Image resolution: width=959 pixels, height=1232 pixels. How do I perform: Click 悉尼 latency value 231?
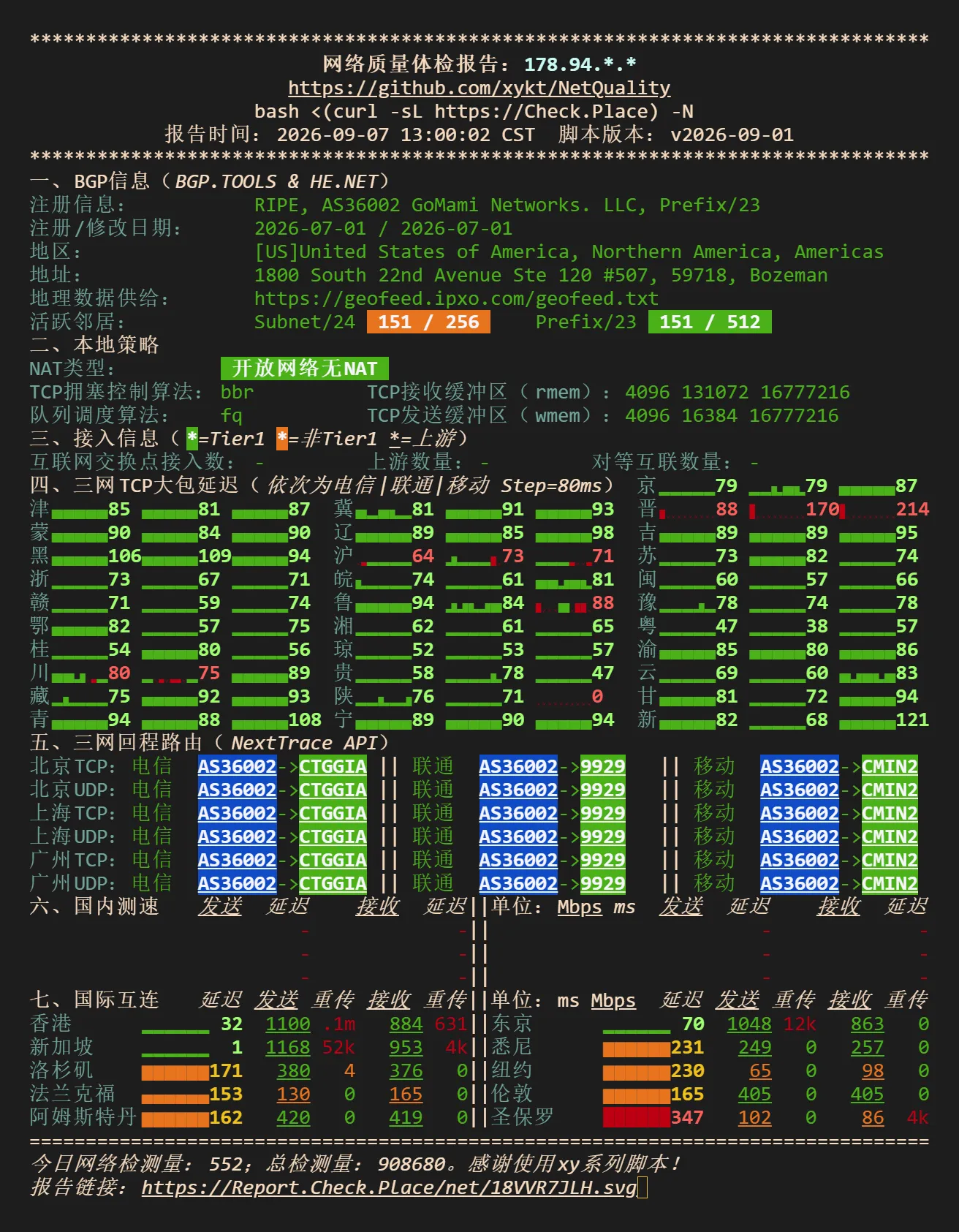[687, 1047]
